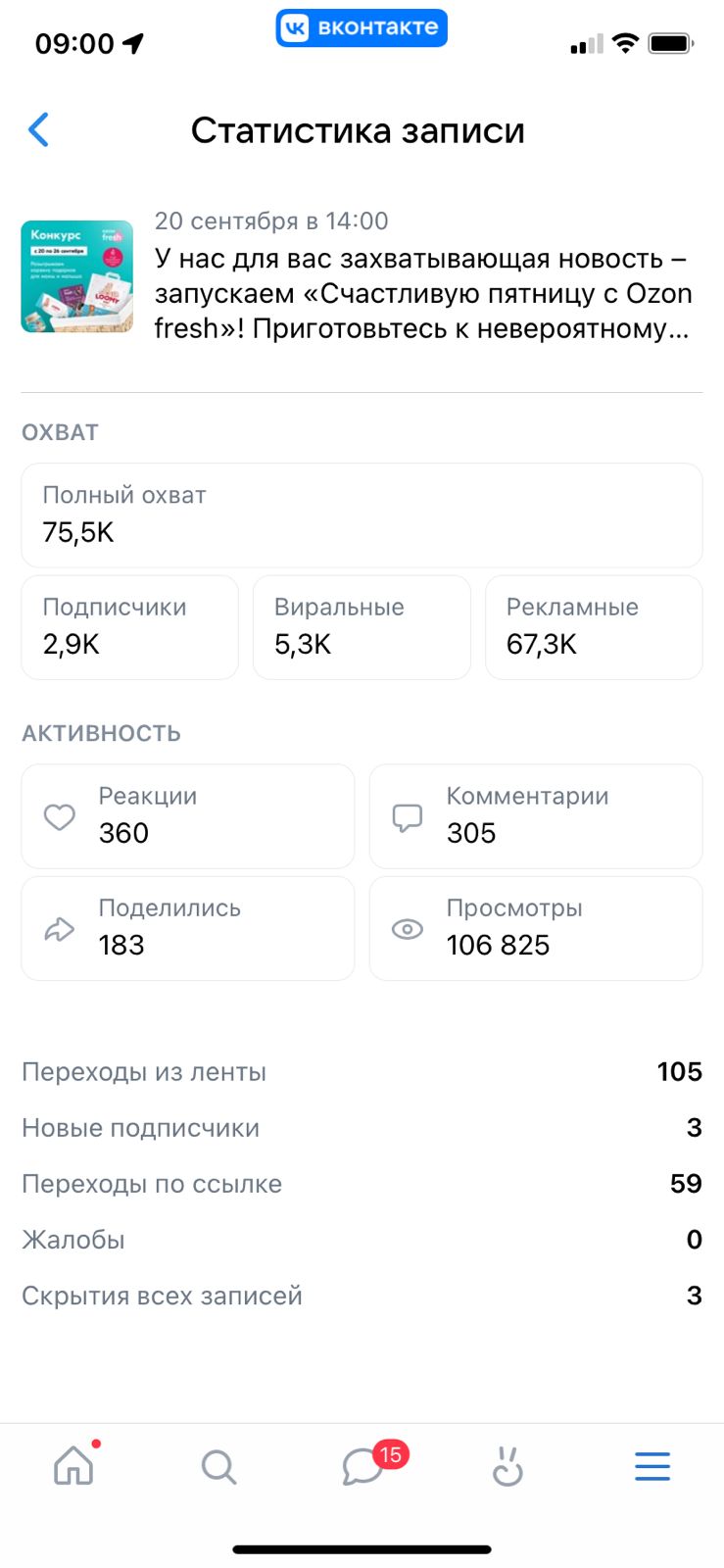Open the contest post thumbnail
724x1568 pixels.
tap(77, 276)
